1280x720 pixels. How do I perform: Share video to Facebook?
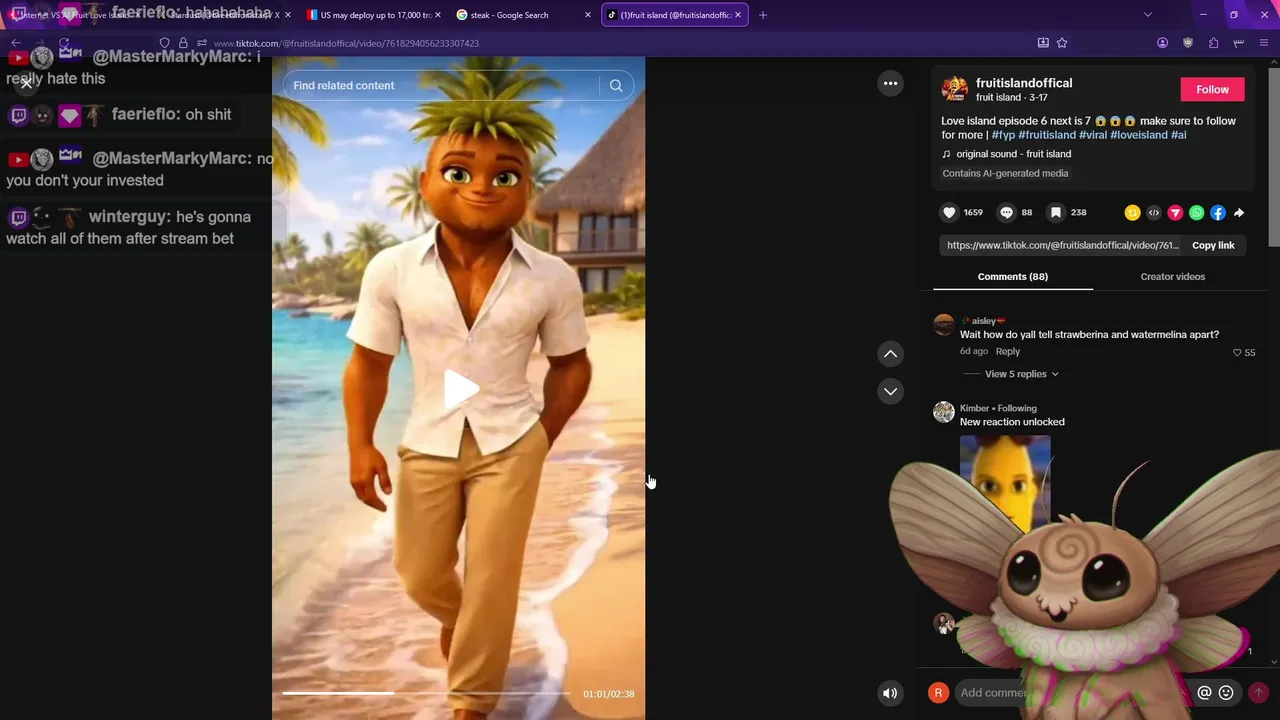click(x=1217, y=212)
